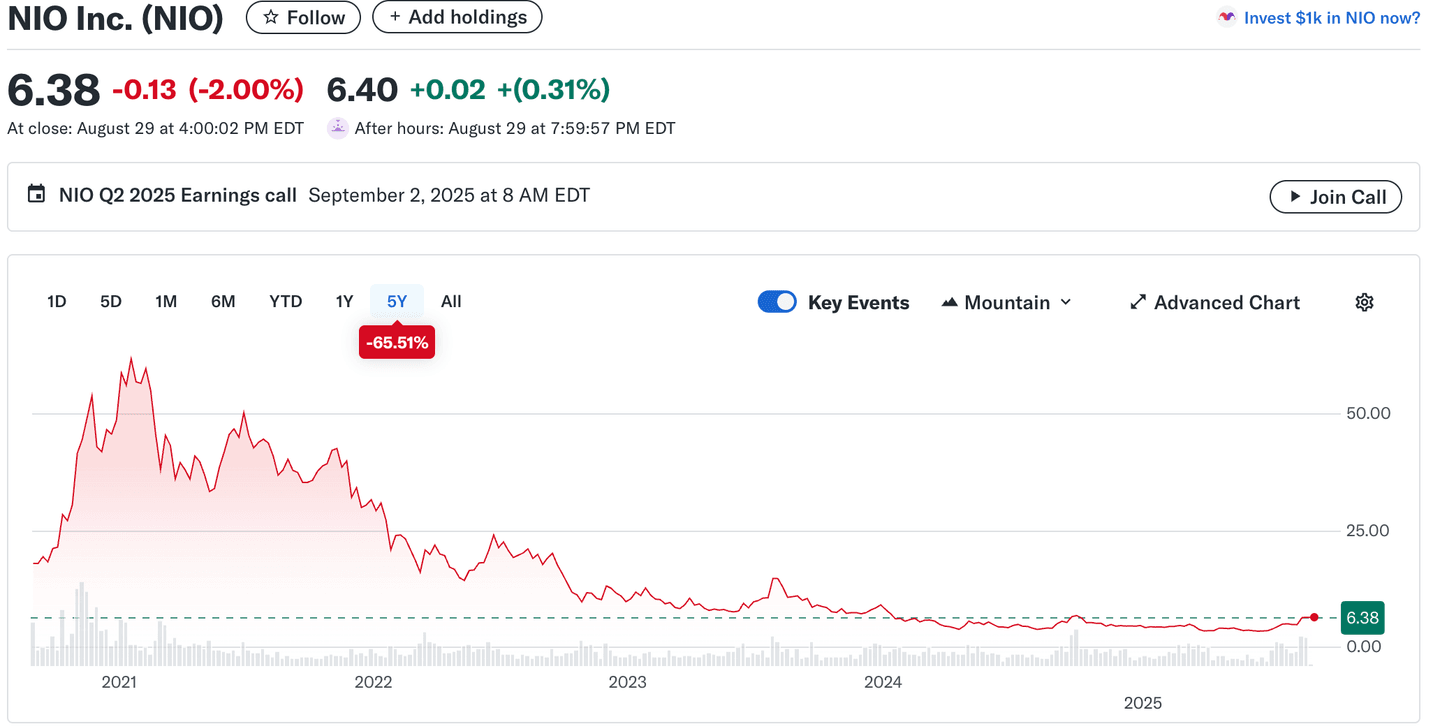Click the Advanced Chart expand arrows icon
The height and width of the screenshot is (726, 1440).
pos(1137,302)
